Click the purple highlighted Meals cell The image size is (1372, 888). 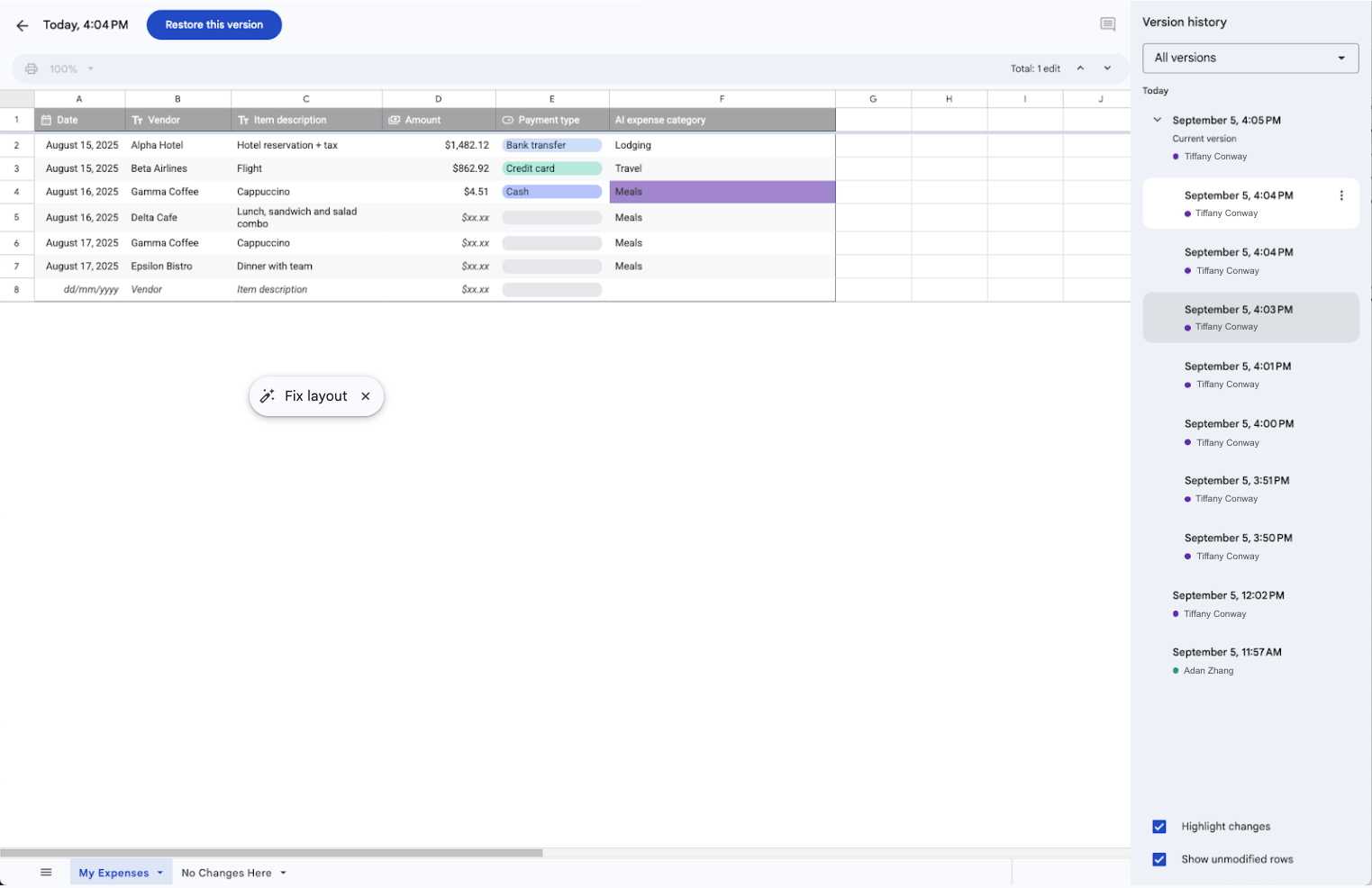click(722, 192)
